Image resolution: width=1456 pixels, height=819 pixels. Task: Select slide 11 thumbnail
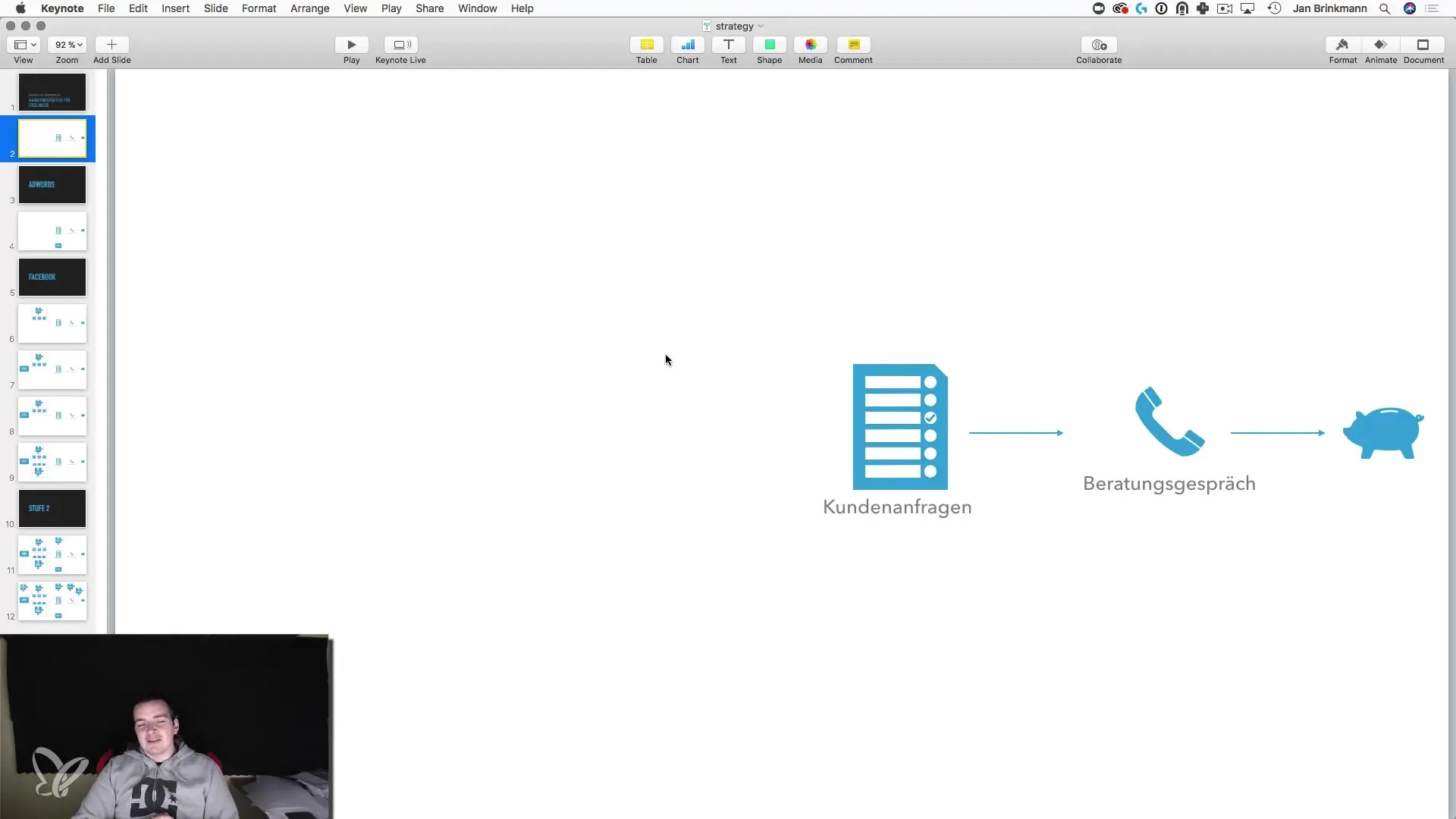(52, 554)
